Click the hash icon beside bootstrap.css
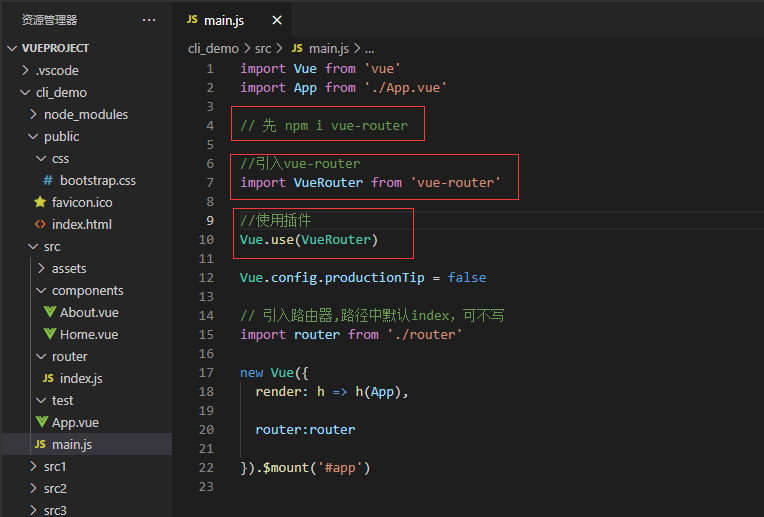Image resolution: width=764 pixels, height=517 pixels. (48, 181)
